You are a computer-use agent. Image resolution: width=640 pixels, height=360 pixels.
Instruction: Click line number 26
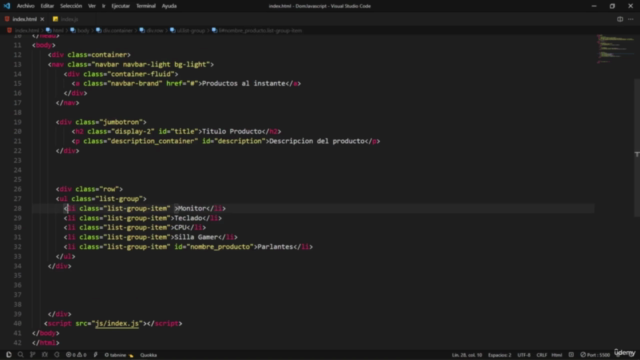tap(17, 189)
